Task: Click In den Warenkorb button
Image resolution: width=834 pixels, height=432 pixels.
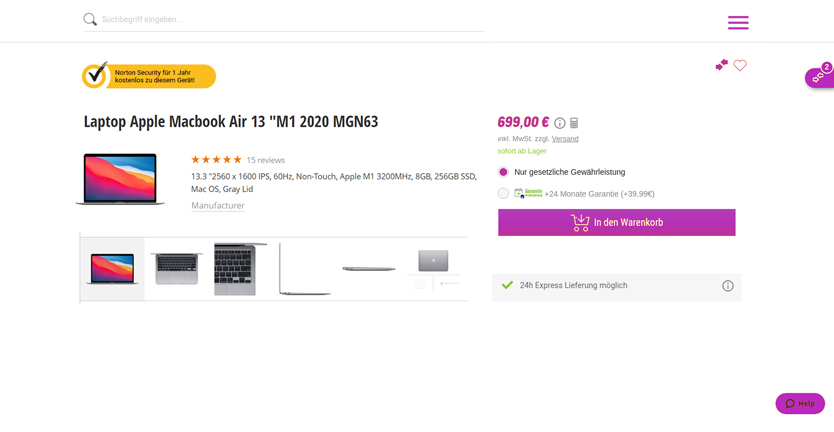Action: click(x=616, y=222)
